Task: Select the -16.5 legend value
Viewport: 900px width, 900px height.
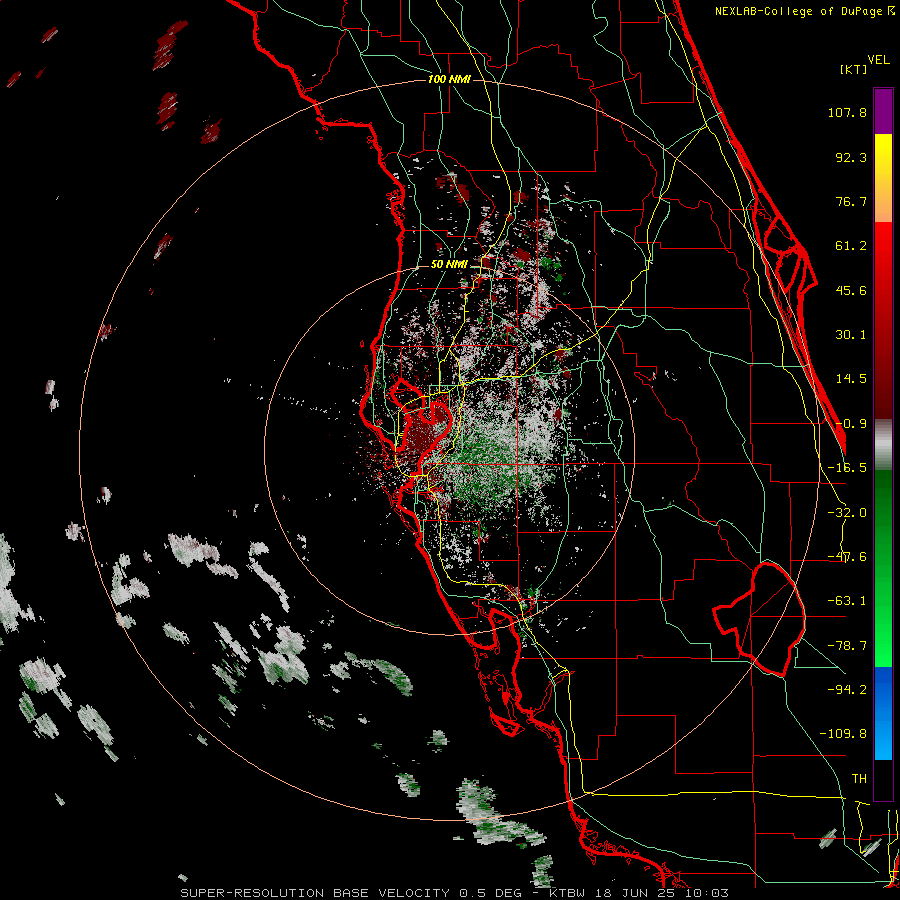Action: (x=847, y=468)
